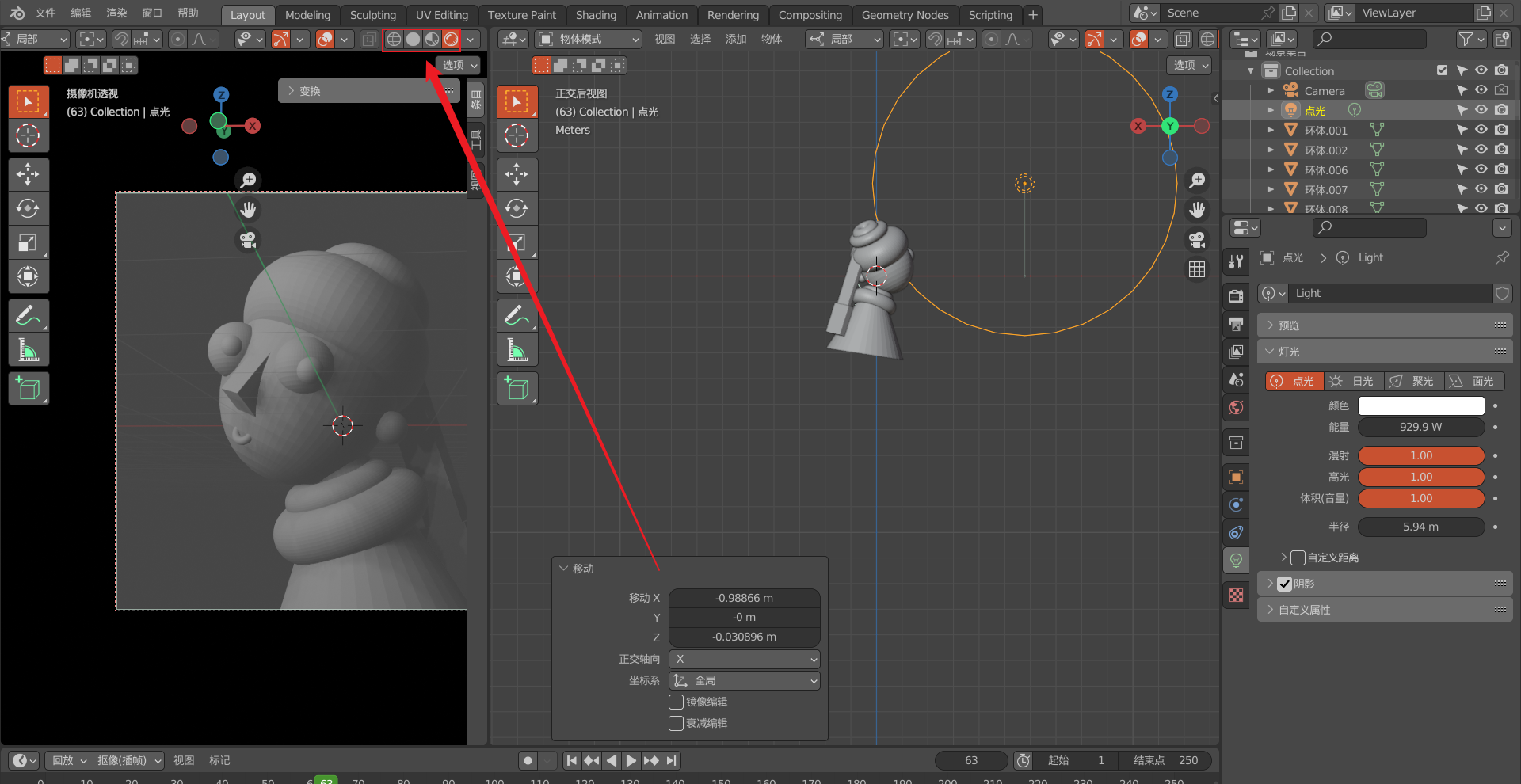This screenshot has width=1521, height=784.
Task: Switch to the Sculpting workspace tab
Action: (372, 15)
